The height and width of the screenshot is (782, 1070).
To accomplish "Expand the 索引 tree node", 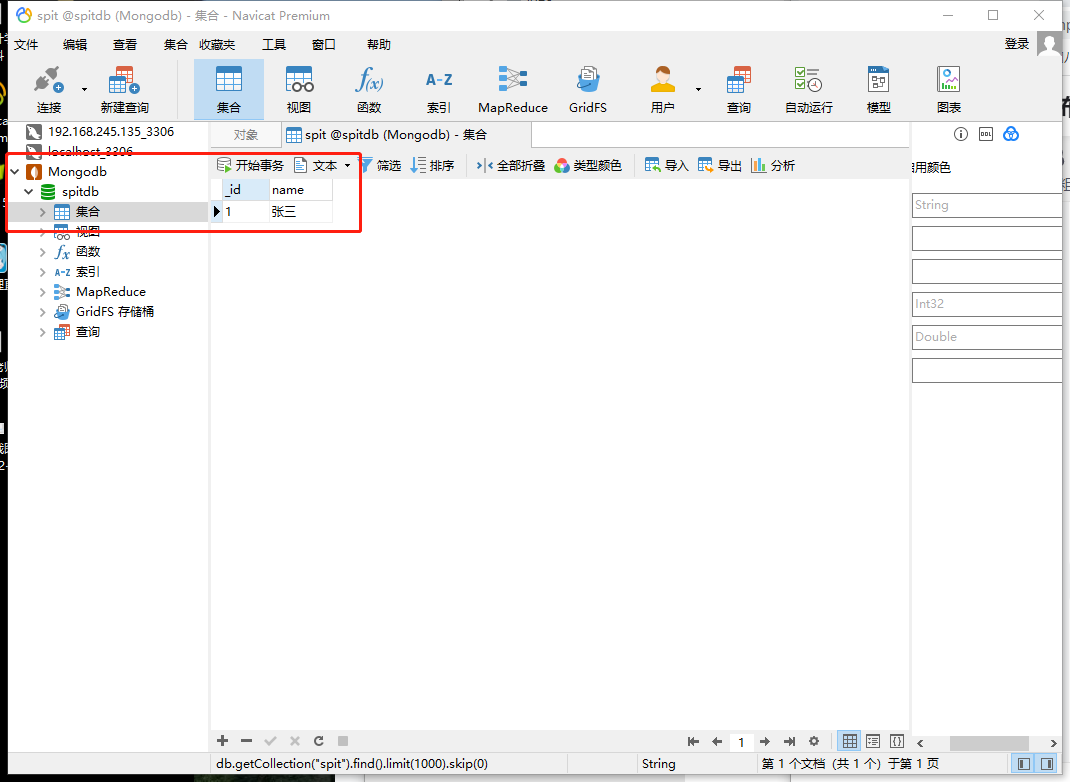I will (x=42, y=272).
